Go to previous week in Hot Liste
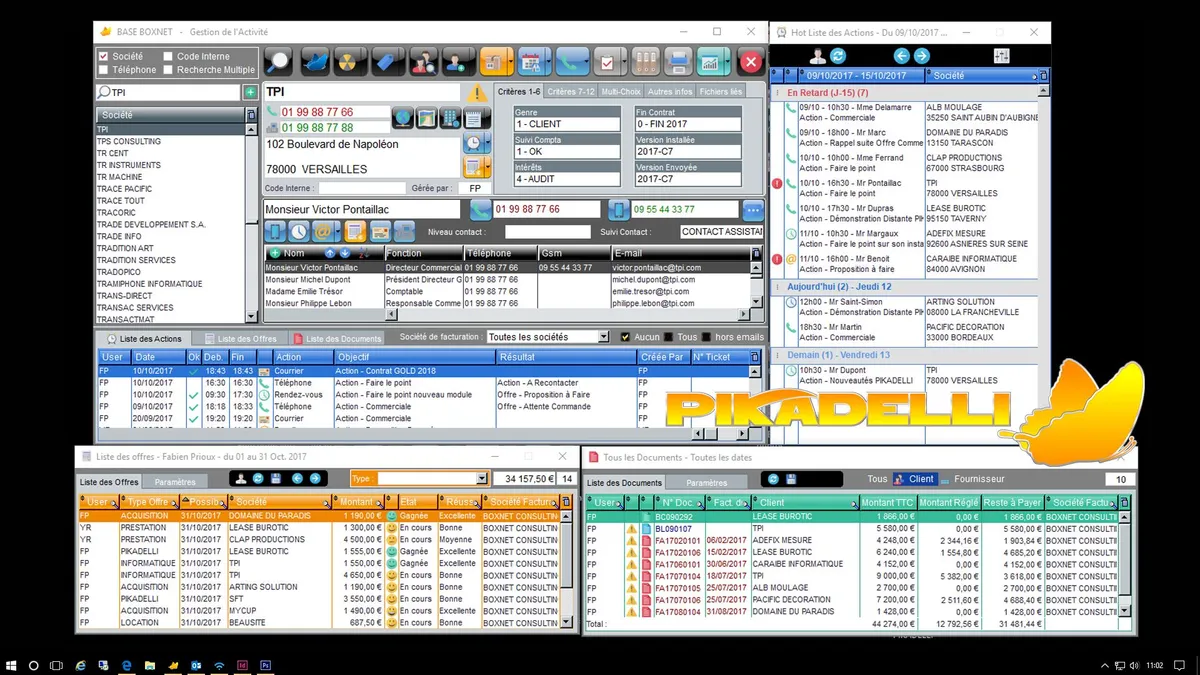1200x675 pixels. tap(902, 56)
